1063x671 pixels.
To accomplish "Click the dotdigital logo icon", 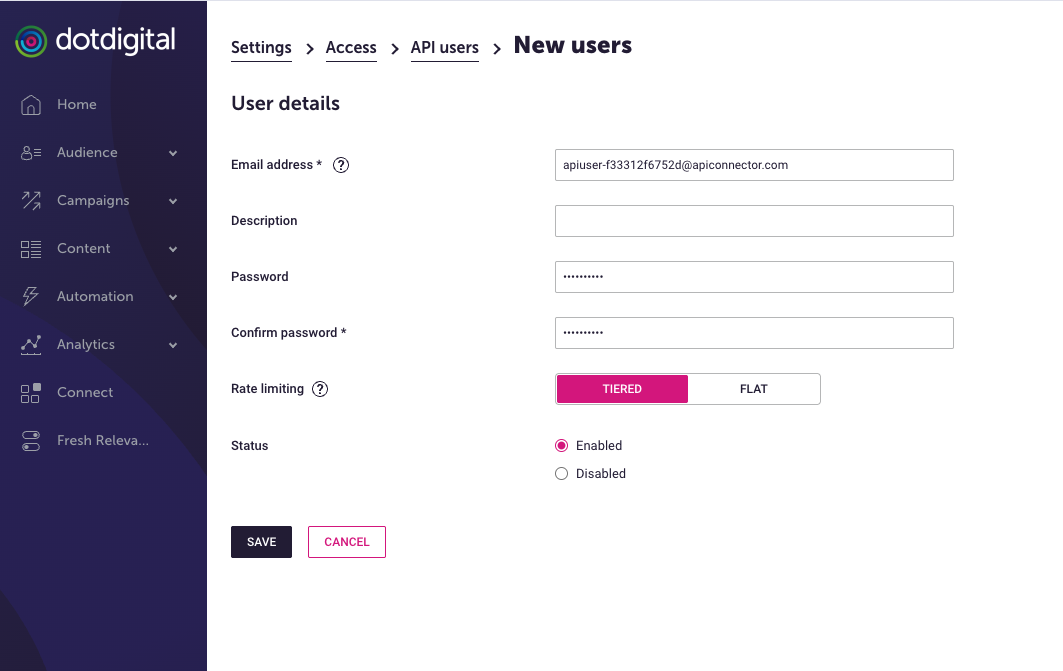I will 31,41.
